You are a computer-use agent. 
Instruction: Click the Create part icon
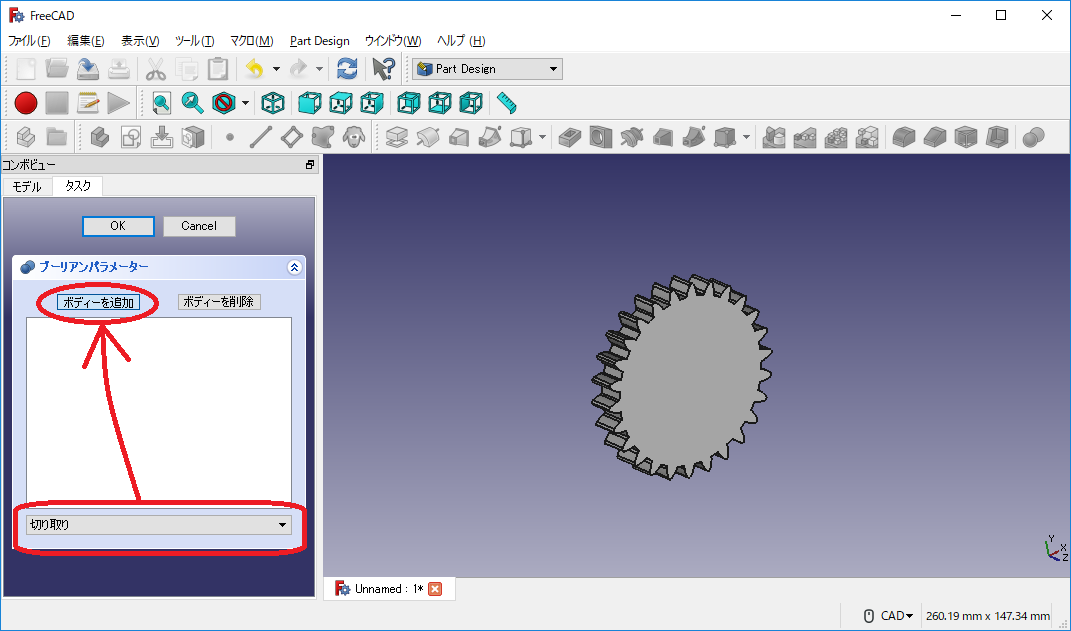coord(26,137)
